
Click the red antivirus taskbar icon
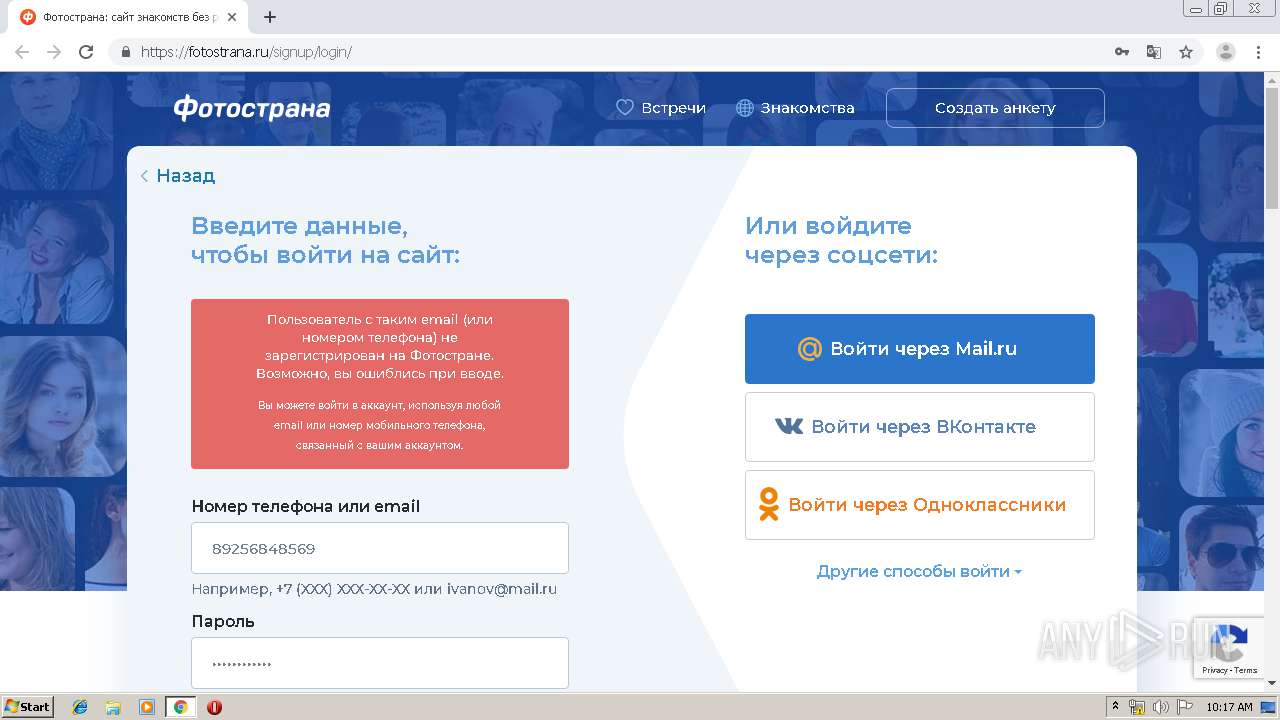click(x=214, y=707)
